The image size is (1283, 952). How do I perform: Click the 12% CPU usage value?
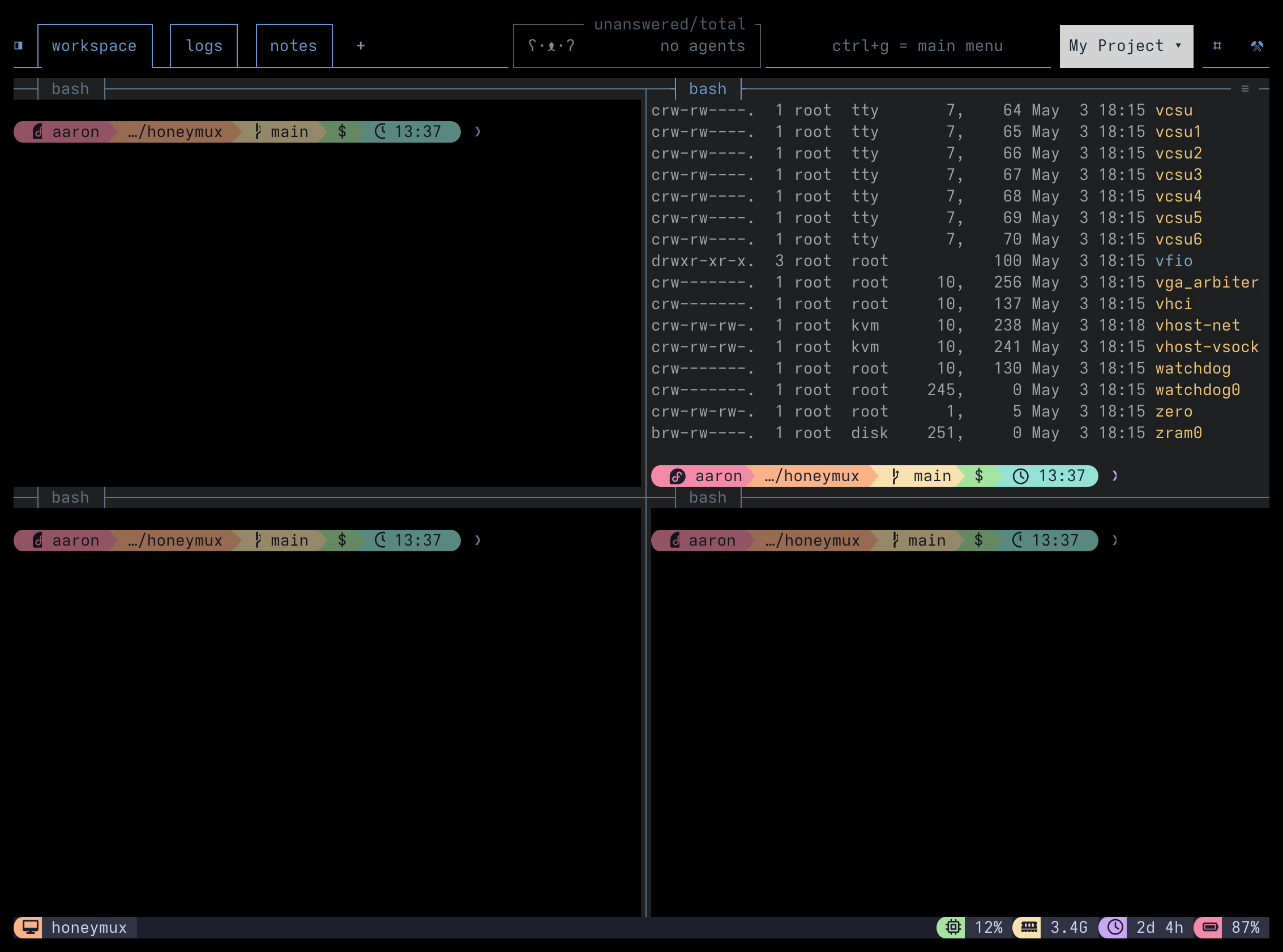coord(989,927)
